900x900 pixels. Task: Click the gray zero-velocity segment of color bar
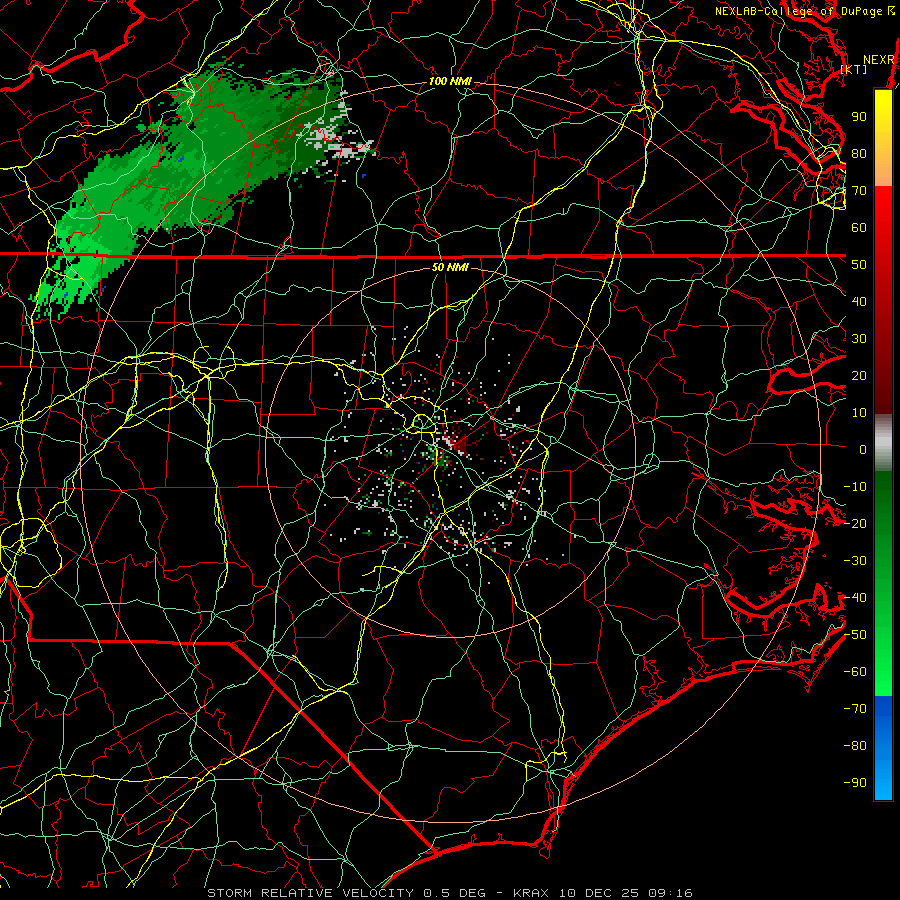883,442
